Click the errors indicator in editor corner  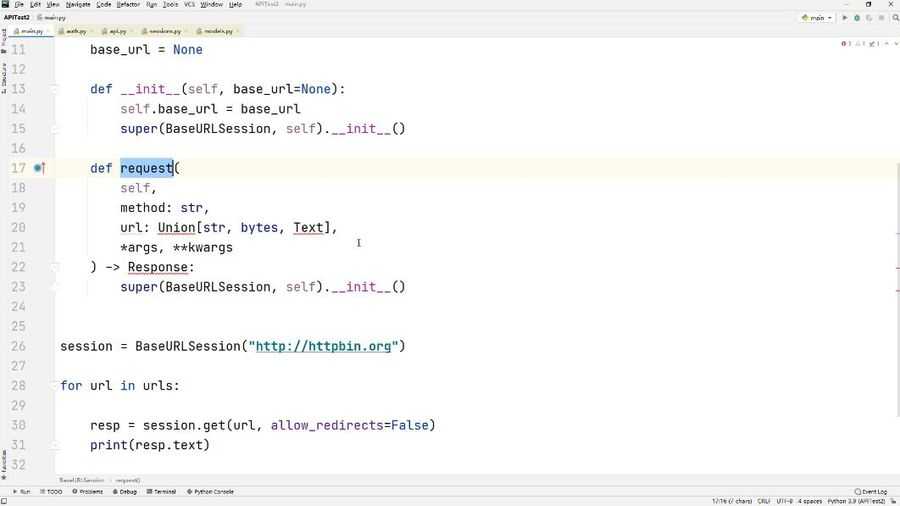tap(845, 44)
